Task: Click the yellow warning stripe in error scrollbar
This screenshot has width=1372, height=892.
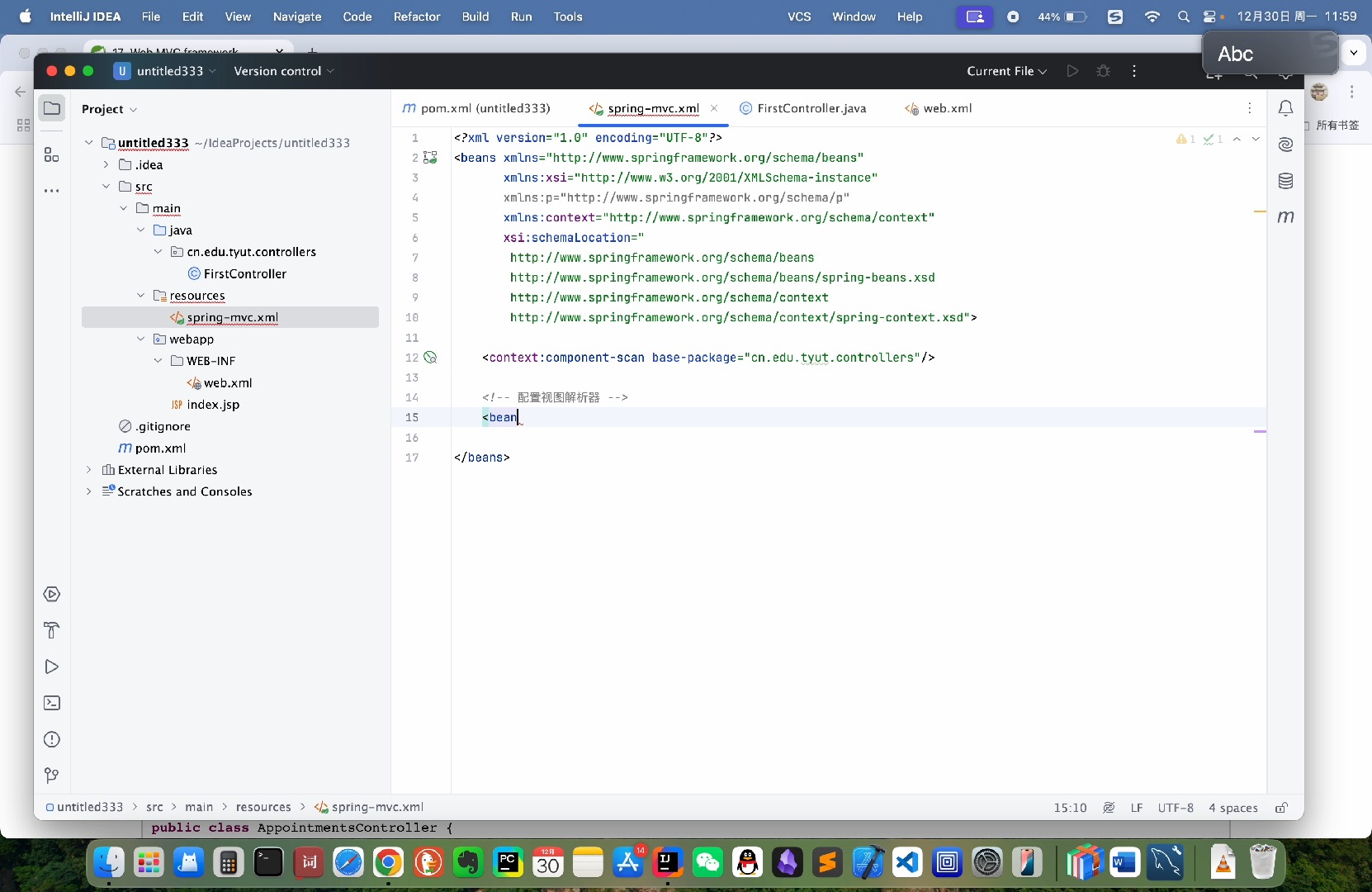Action: [x=1260, y=211]
